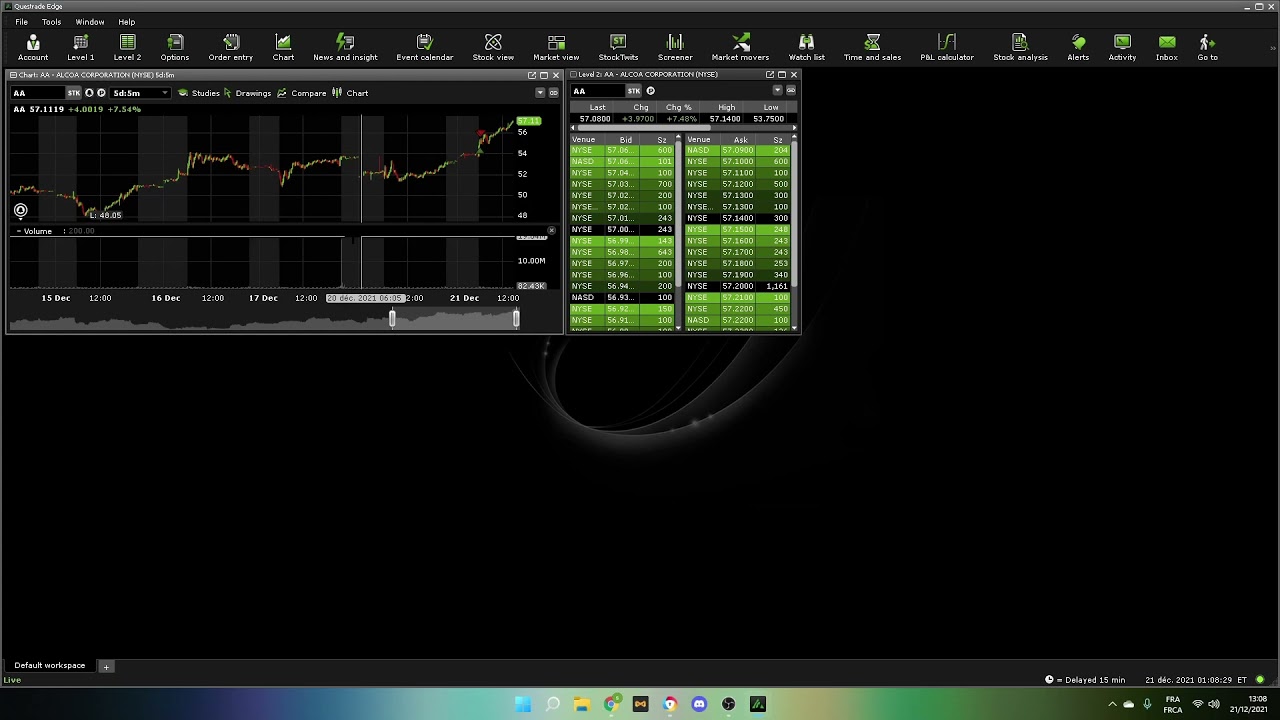The image size is (1280, 720).
Task: Open a Level 1 quote window
Action: pyautogui.click(x=80, y=47)
